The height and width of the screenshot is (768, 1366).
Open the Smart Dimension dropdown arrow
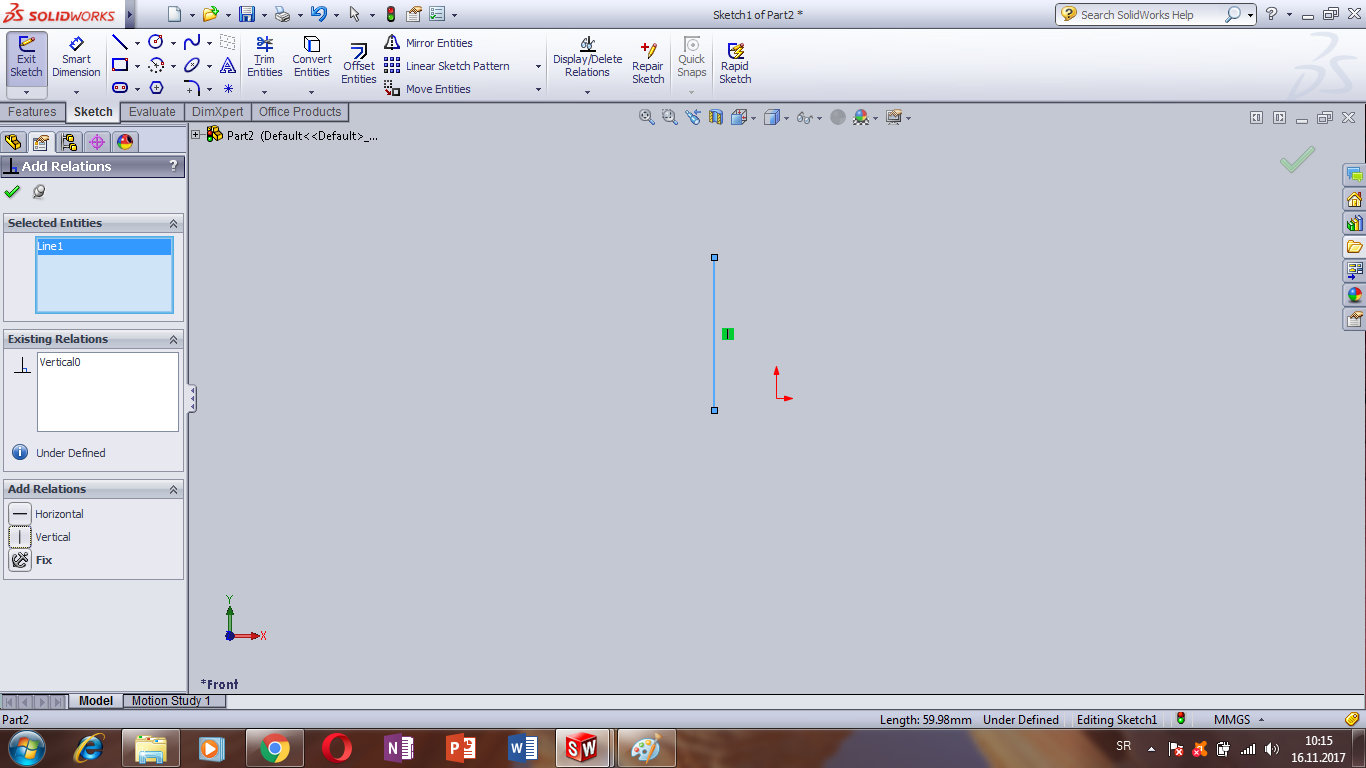click(x=76, y=92)
